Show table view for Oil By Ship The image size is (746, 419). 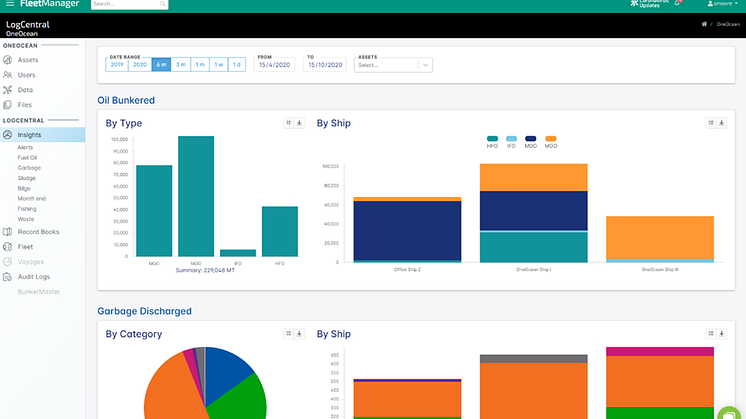click(711, 123)
